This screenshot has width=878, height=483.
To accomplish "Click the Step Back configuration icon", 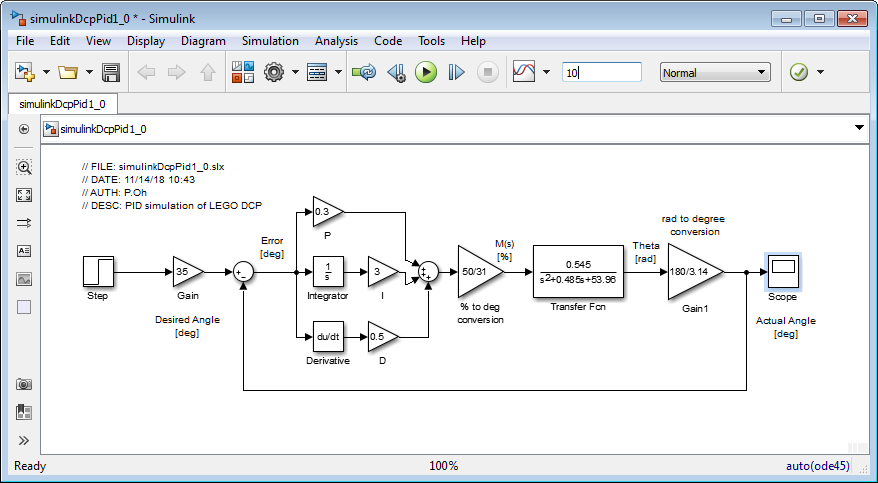I will [396, 73].
